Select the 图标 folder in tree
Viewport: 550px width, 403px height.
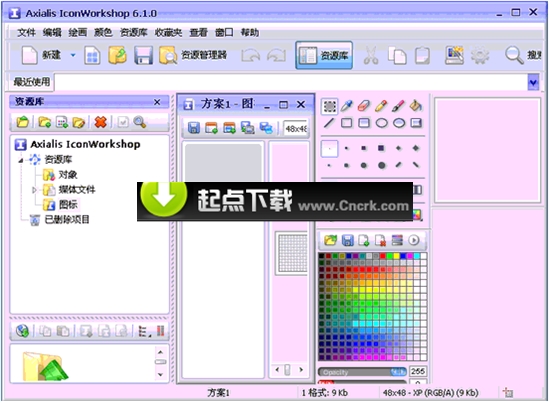[60, 204]
